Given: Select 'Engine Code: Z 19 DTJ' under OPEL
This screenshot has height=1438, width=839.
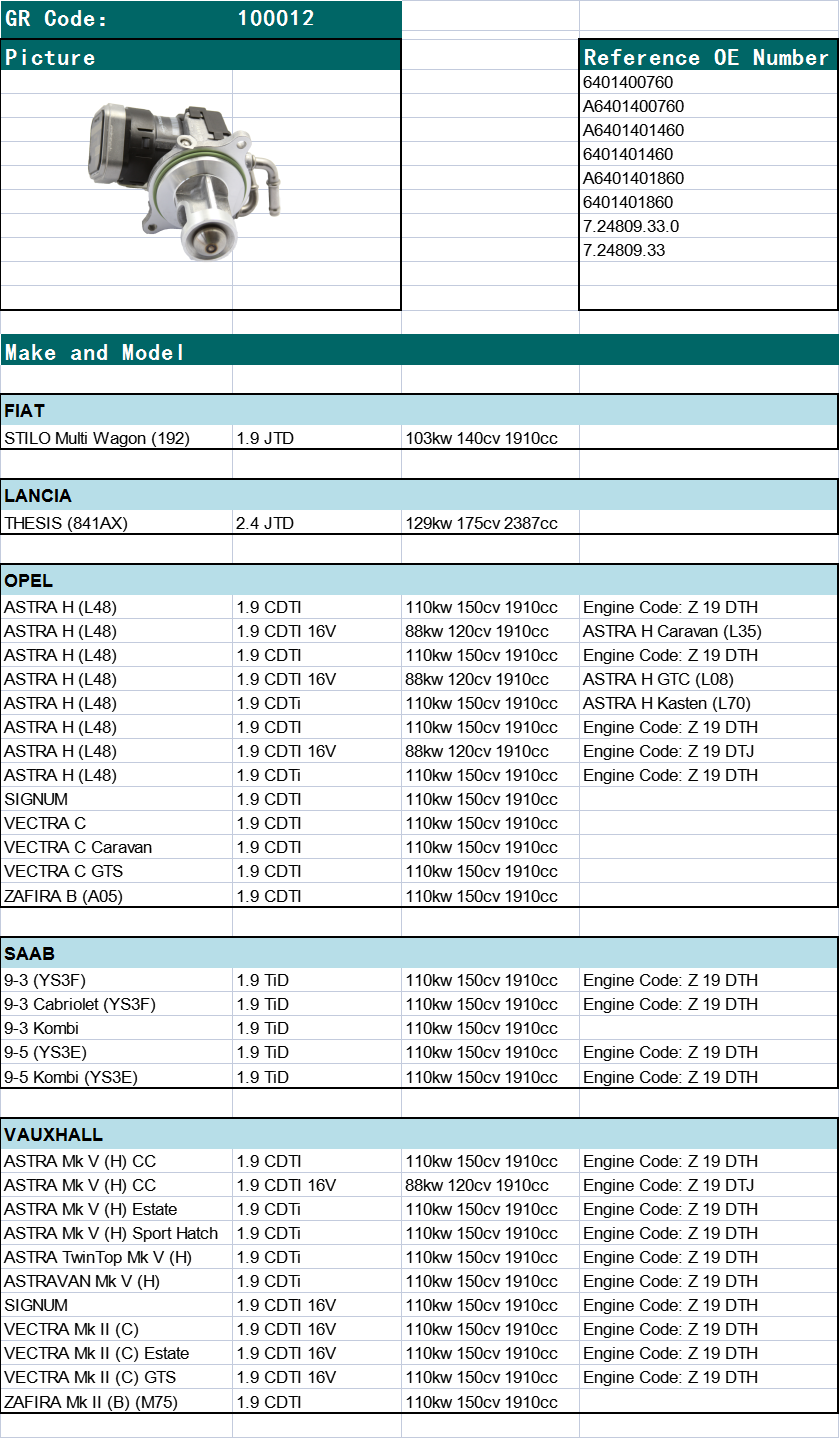Looking at the screenshot, I should 670,751.
